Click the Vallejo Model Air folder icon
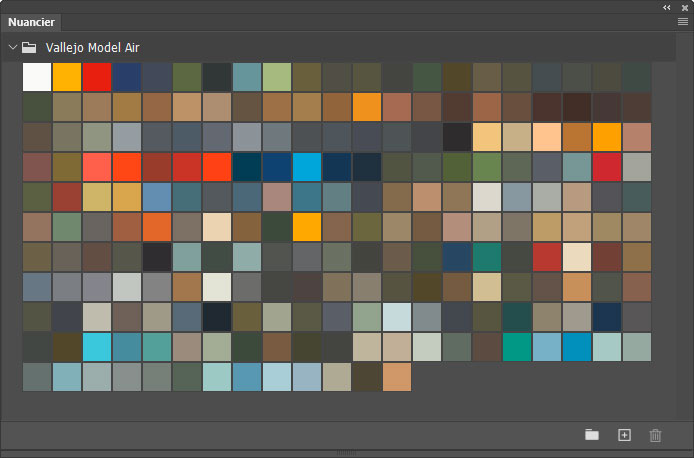This screenshot has width=694, height=458. [29, 47]
